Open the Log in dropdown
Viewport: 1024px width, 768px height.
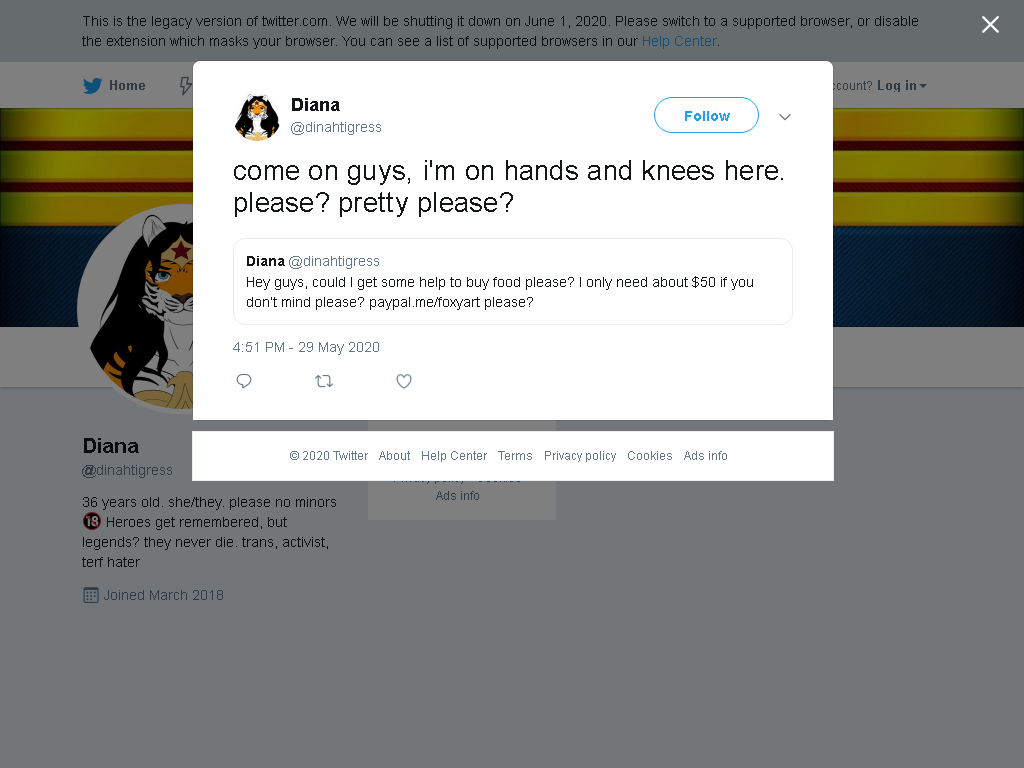[x=901, y=86]
